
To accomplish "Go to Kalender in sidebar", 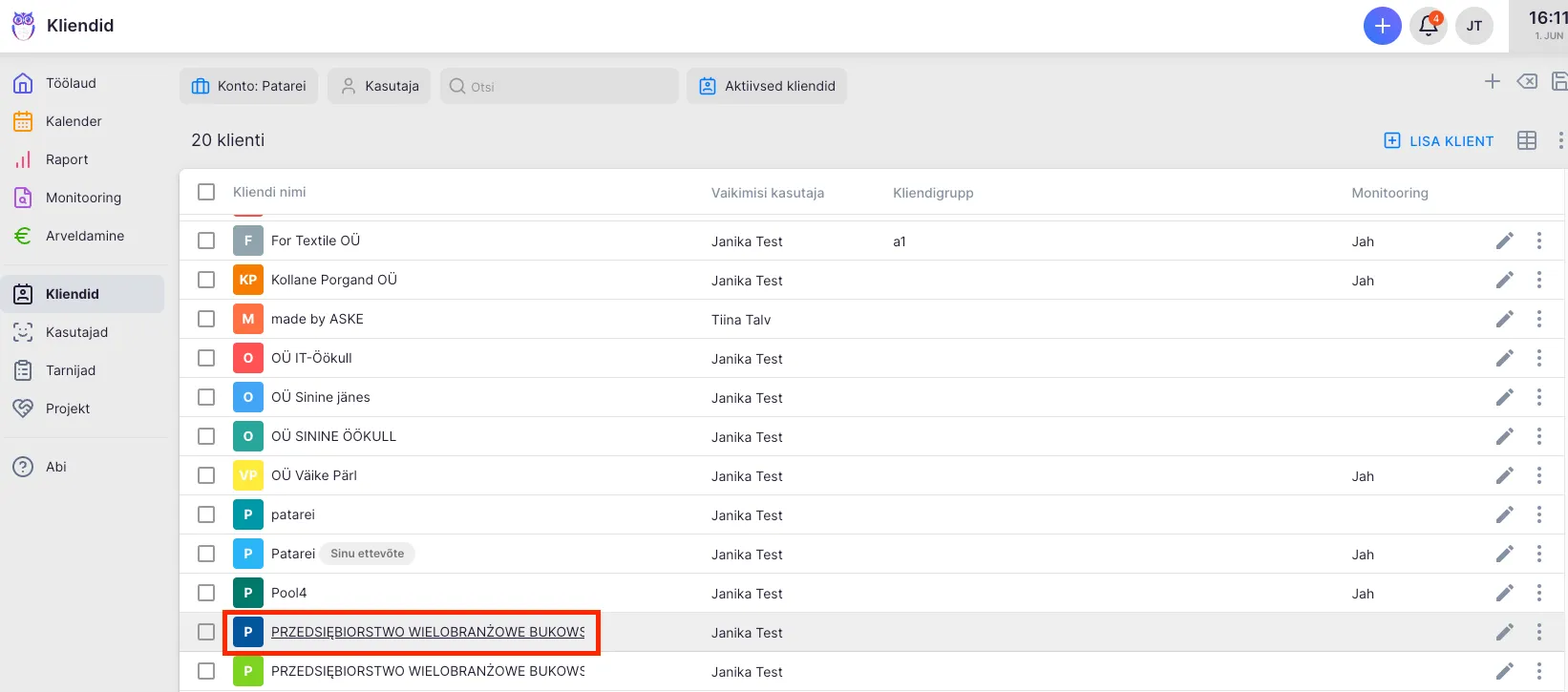I will pyautogui.click(x=74, y=121).
